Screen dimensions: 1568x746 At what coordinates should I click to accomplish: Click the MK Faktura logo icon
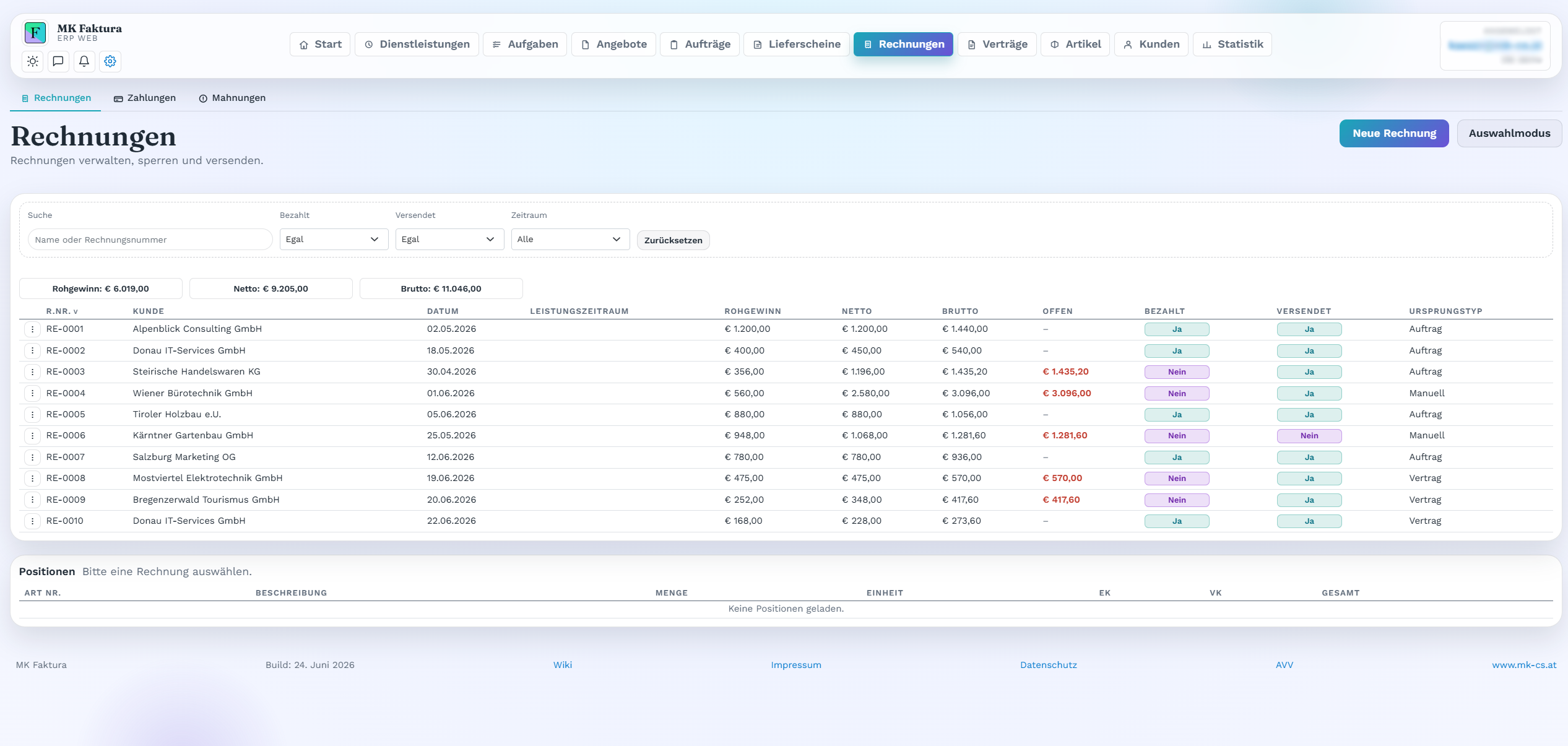[x=35, y=32]
